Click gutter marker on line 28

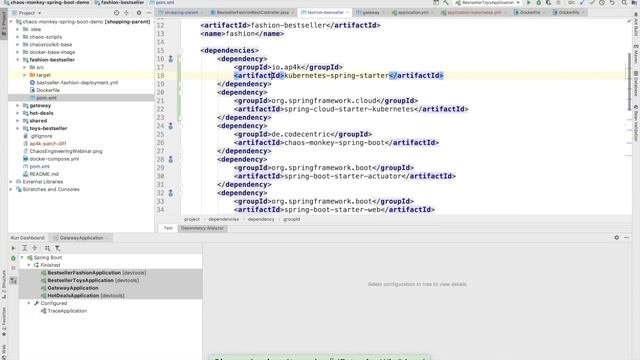click(x=171, y=159)
